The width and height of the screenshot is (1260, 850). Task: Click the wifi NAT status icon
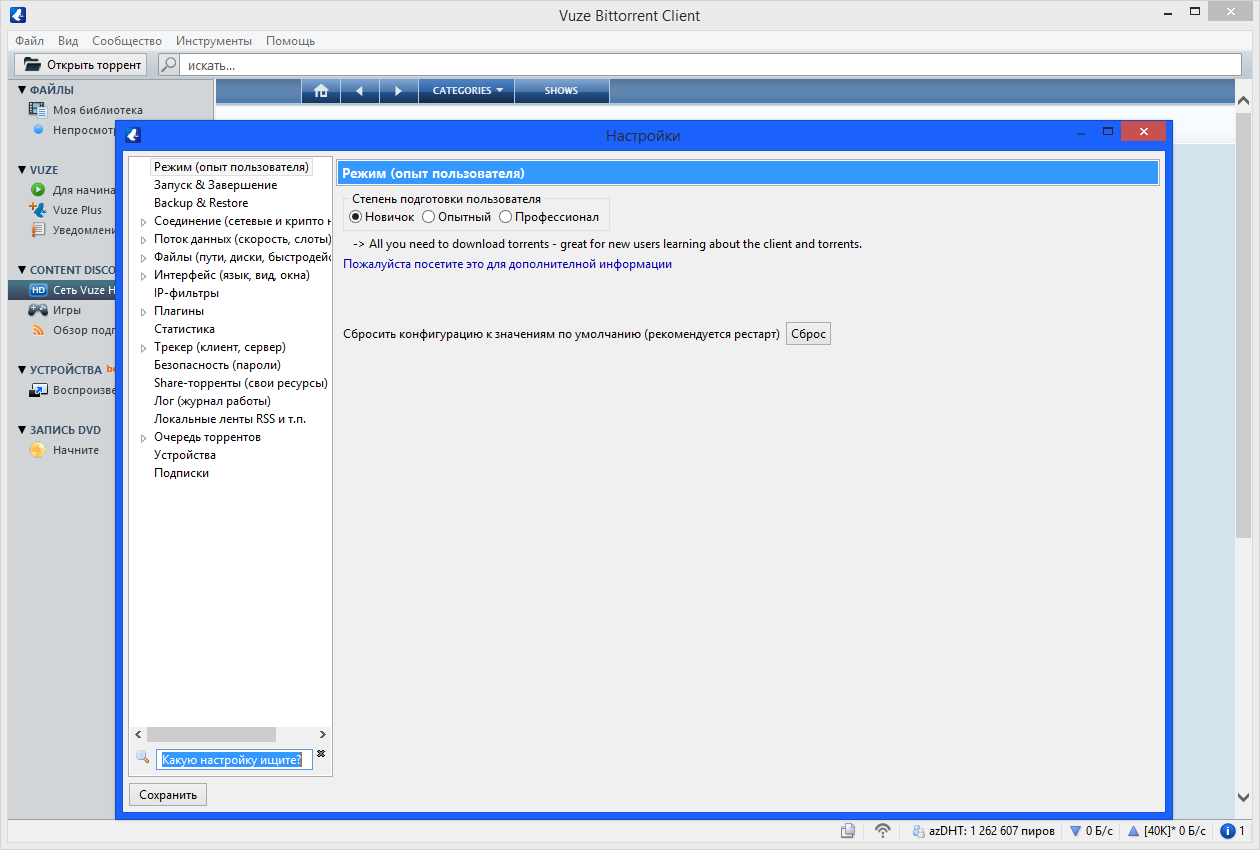tap(883, 830)
